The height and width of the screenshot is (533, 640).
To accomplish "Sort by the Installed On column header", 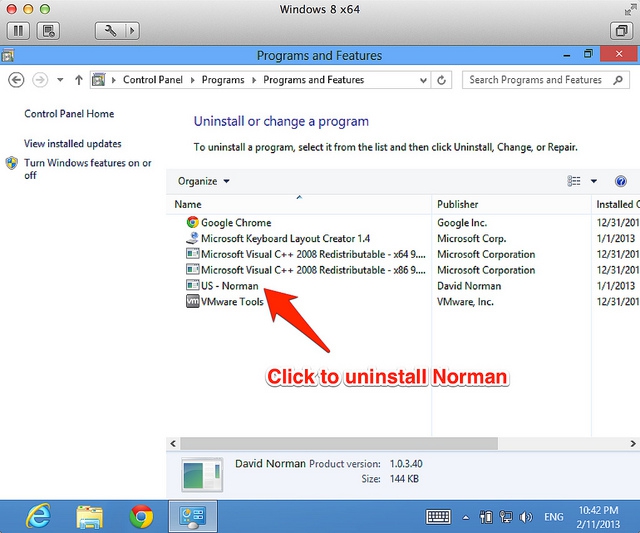I will [616, 204].
